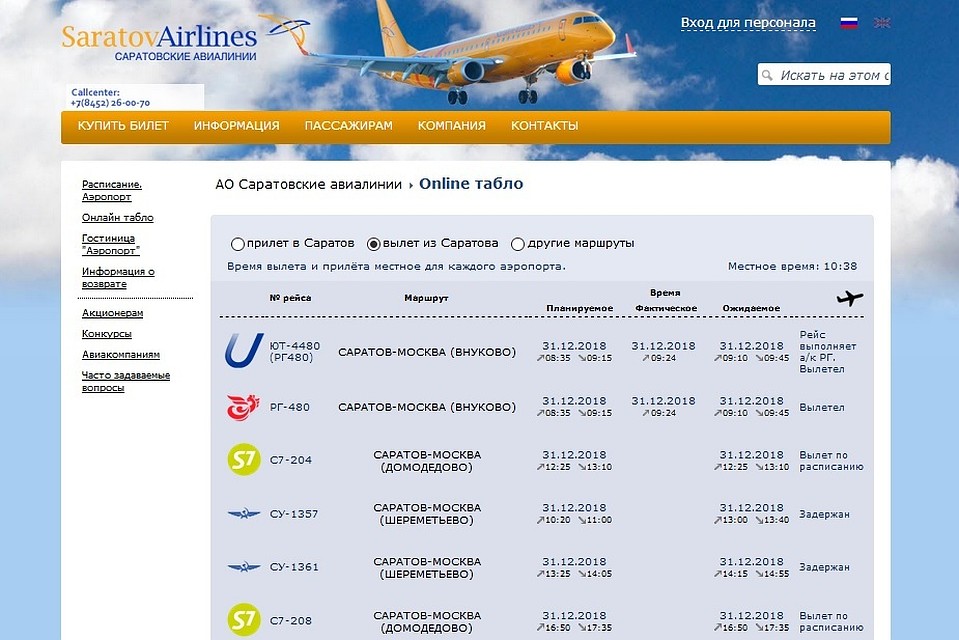
Task: Switch language with Russian flag icon
Action: coord(849,23)
